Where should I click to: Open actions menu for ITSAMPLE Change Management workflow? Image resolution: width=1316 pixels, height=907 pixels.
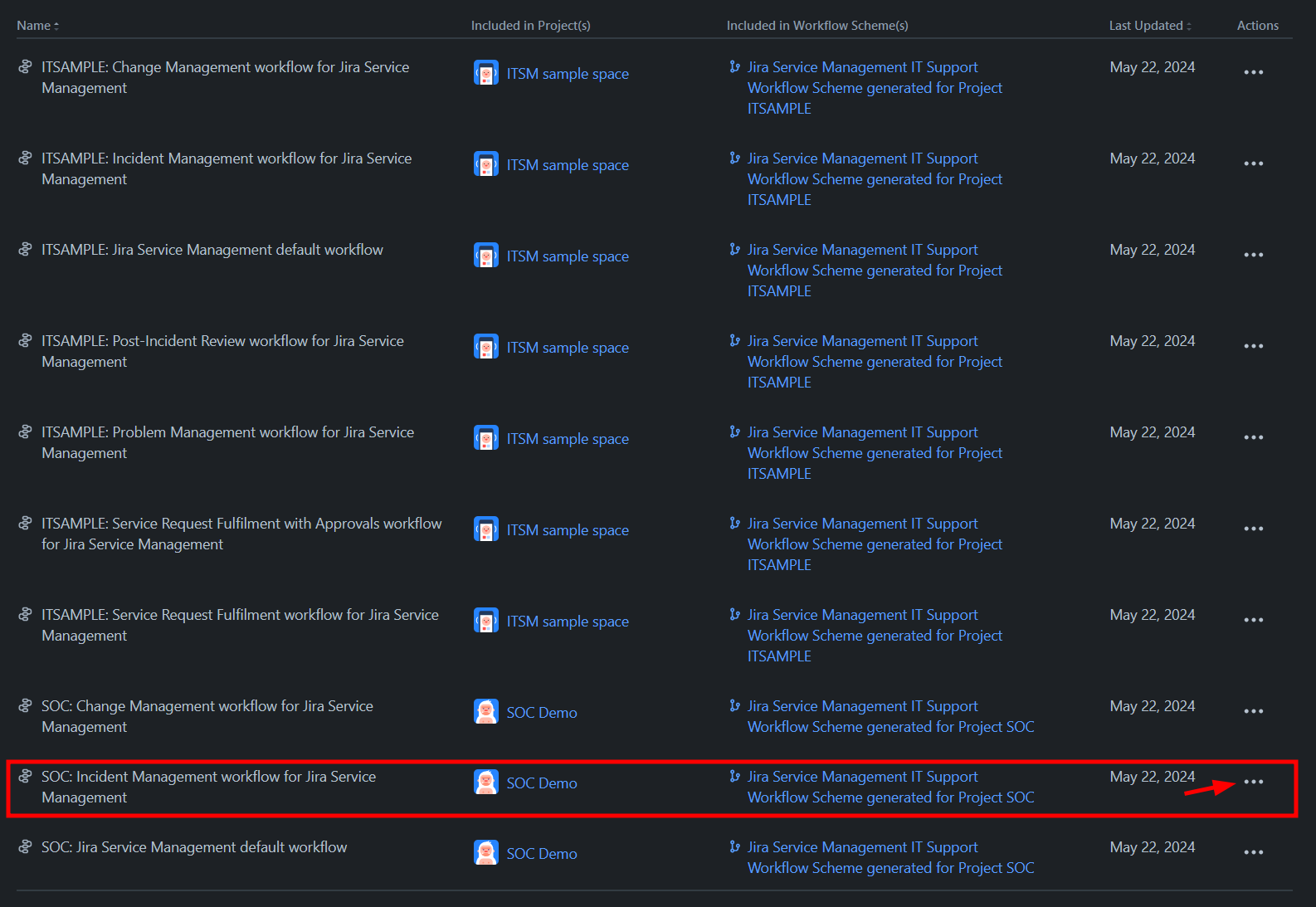coord(1253,72)
